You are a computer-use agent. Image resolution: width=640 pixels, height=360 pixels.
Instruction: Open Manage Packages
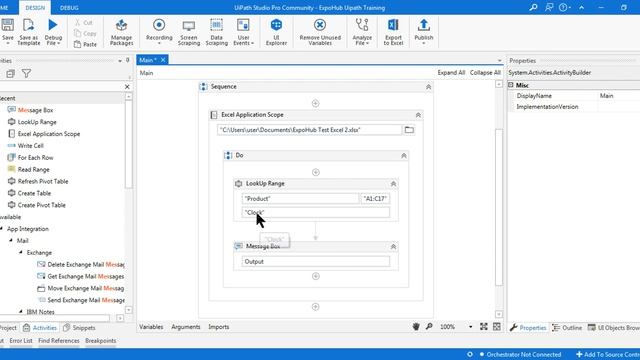[121, 32]
